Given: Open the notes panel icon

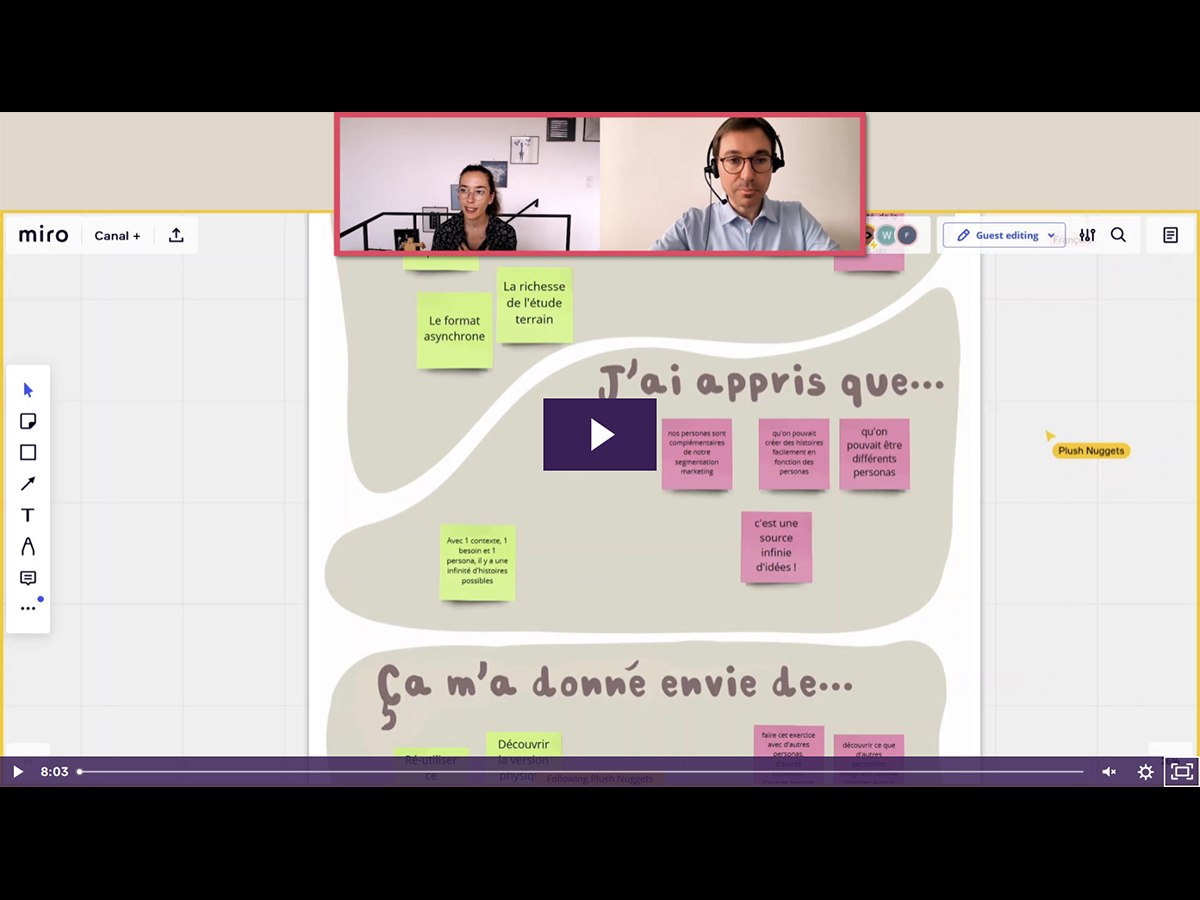Looking at the screenshot, I should (x=1170, y=235).
